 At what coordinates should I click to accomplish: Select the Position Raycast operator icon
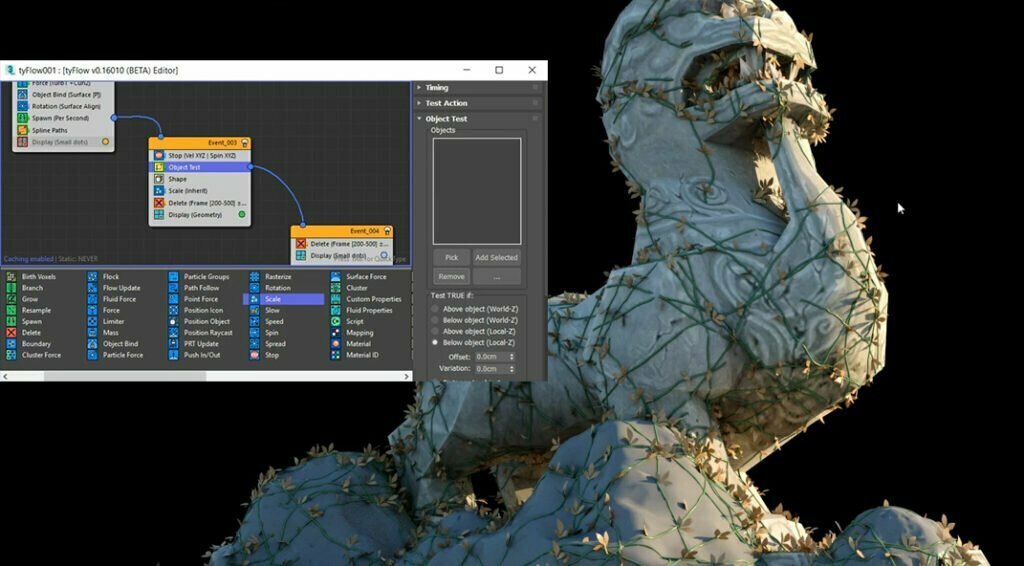click(173, 333)
